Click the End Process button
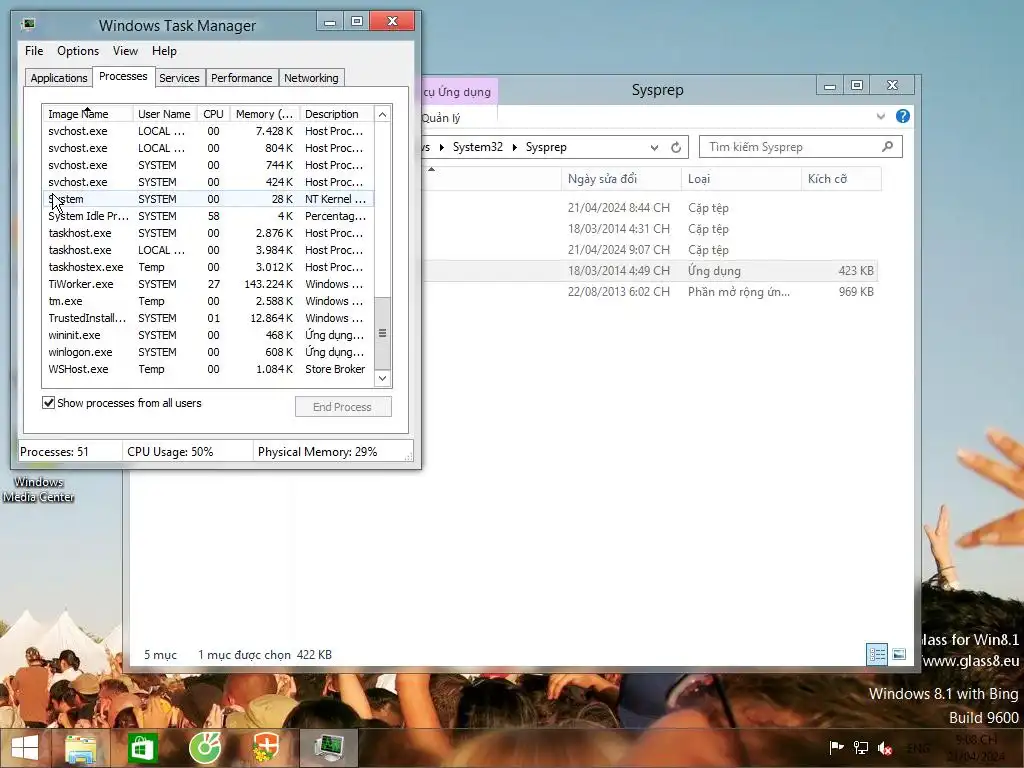This screenshot has height=768, width=1024. 343,407
